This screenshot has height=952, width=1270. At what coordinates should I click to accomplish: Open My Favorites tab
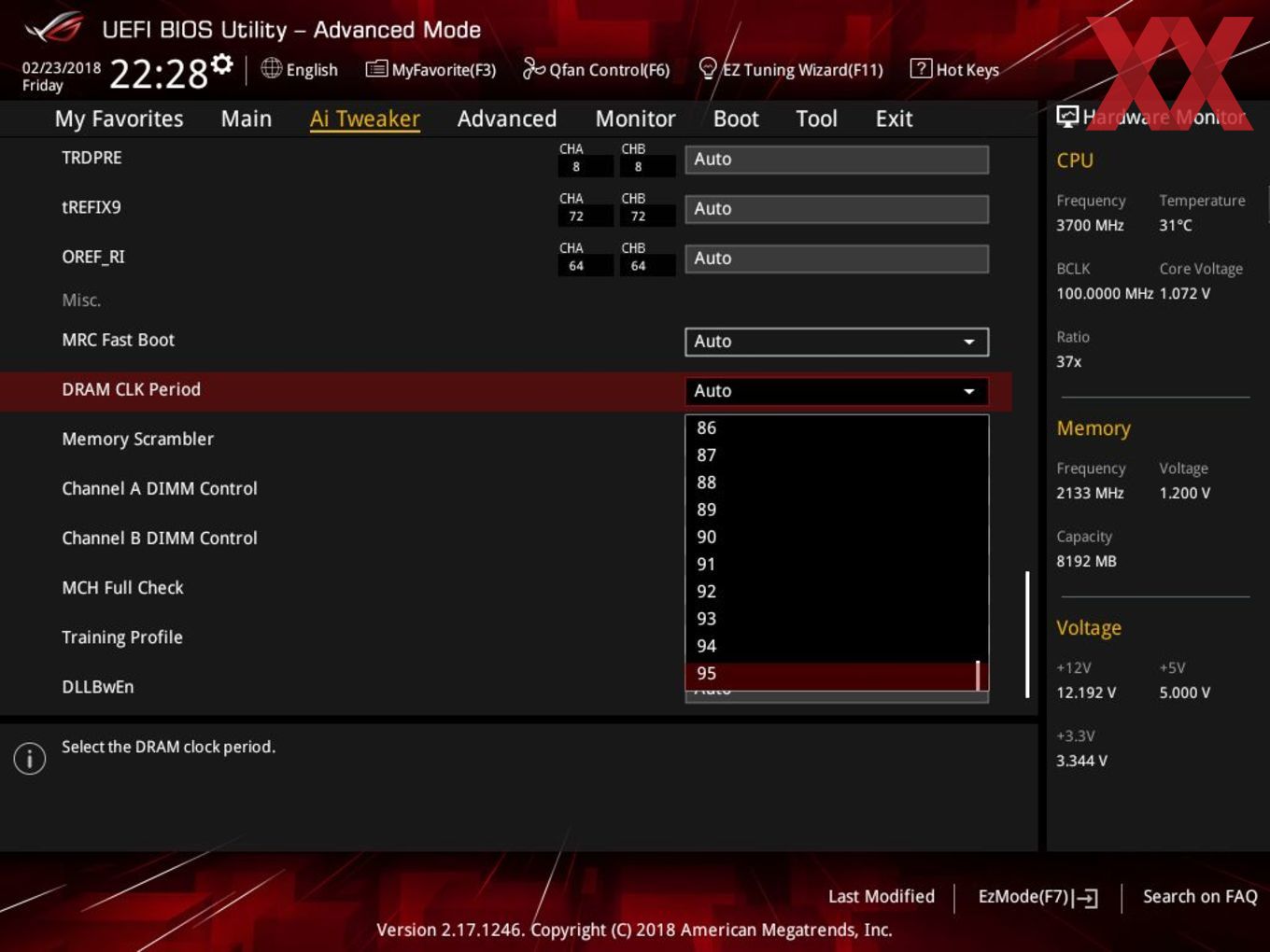point(119,119)
